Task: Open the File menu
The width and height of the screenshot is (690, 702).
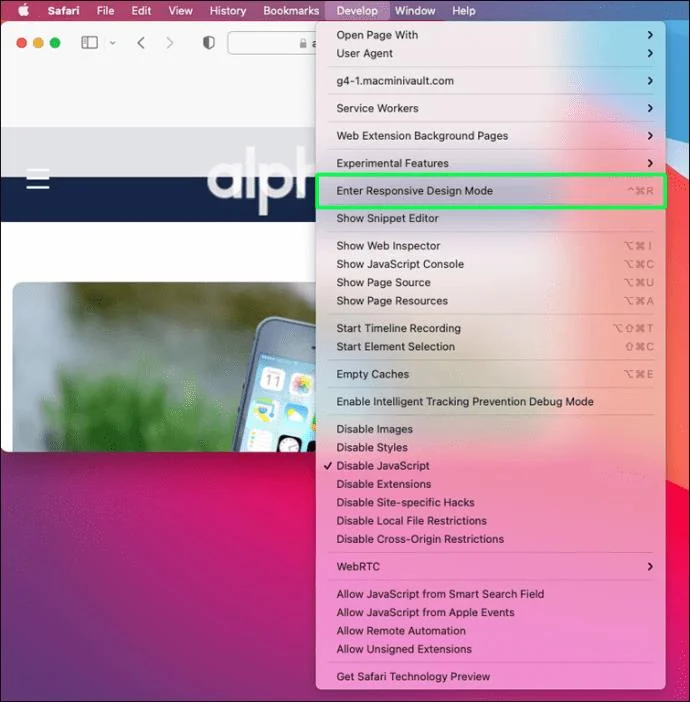Action: (106, 10)
